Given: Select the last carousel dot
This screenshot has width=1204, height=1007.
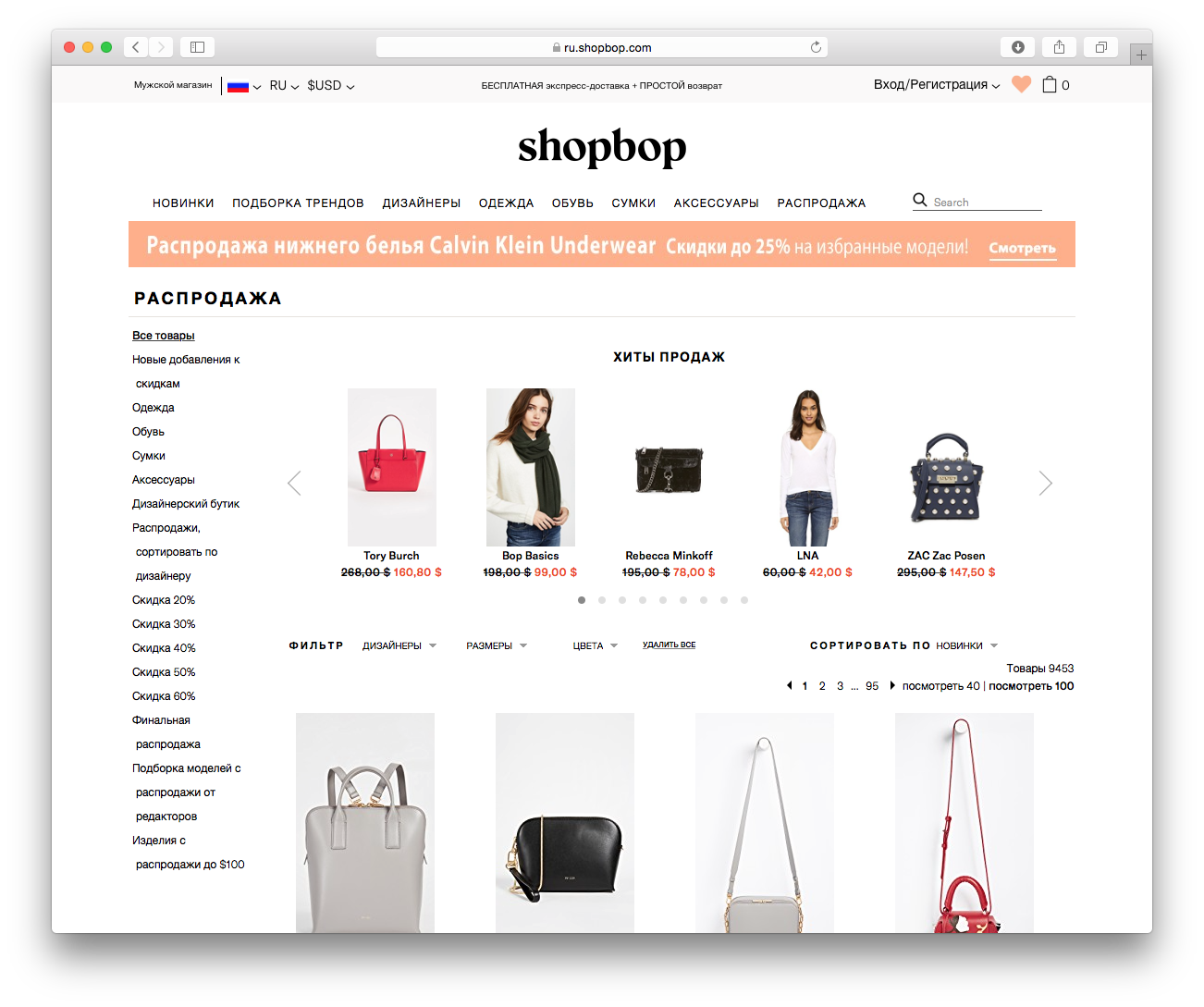Looking at the screenshot, I should click(744, 600).
